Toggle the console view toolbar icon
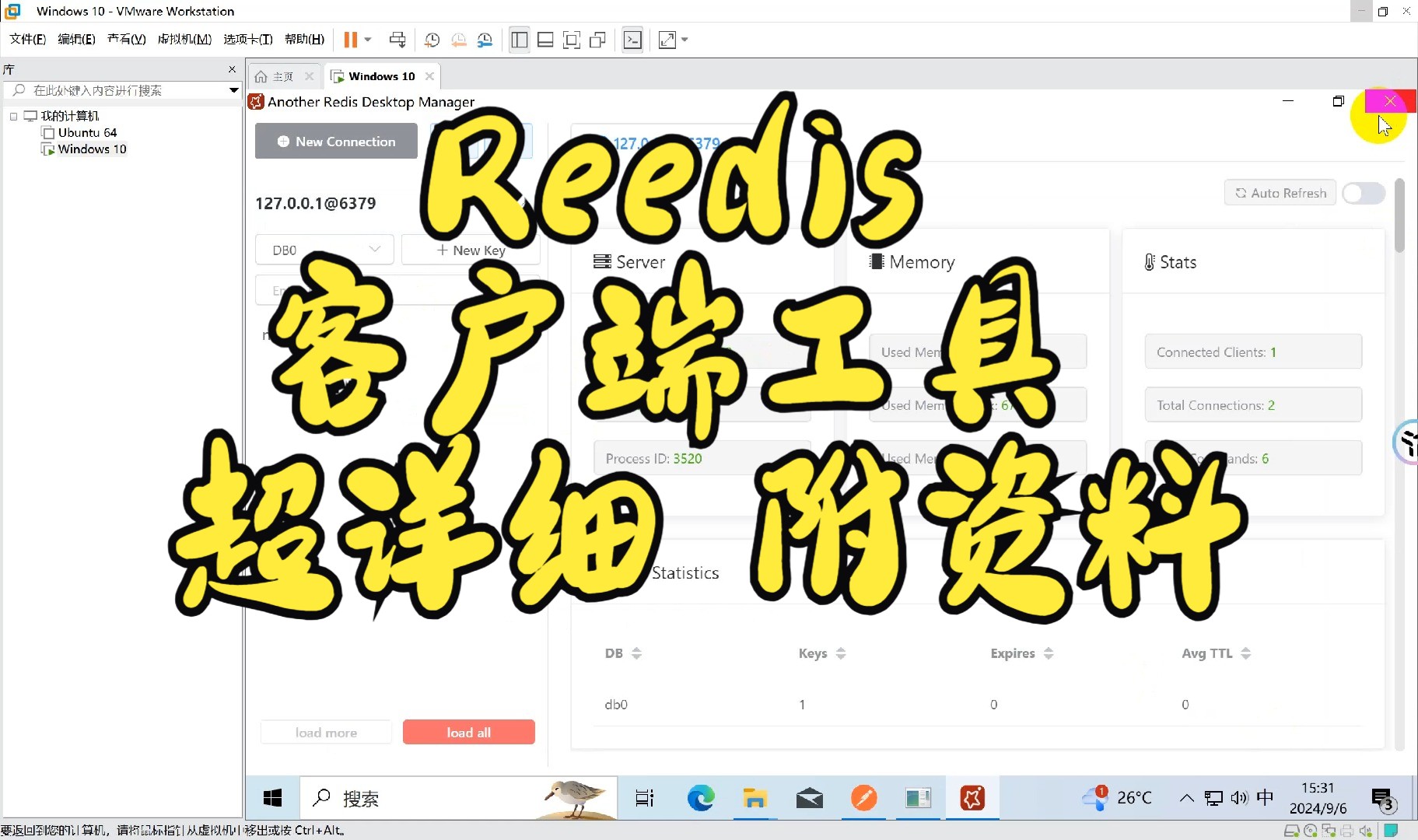The width and height of the screenshot is (1418, 840). click(632, 40)
